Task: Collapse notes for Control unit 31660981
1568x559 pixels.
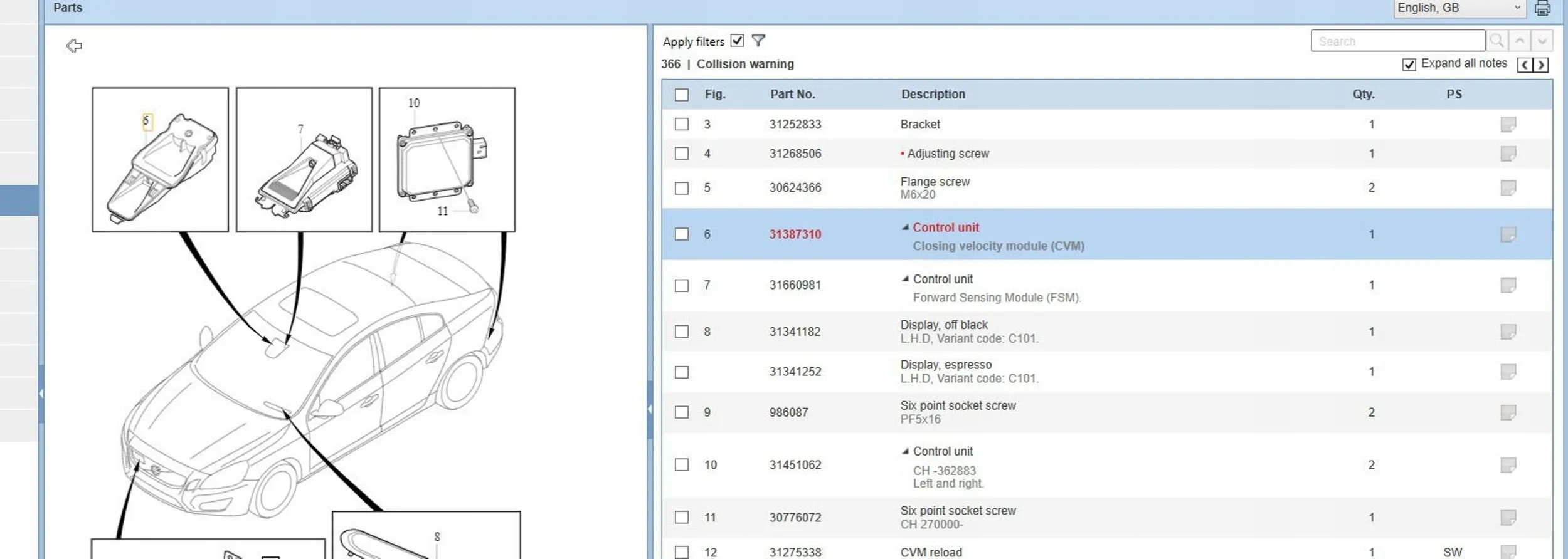Action: (x=905, y=279)
